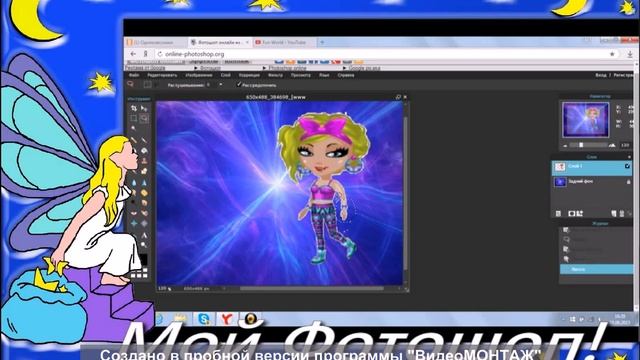Open the Язык menu
Viewport: 640px width, 360px height.
click(324, 76)
